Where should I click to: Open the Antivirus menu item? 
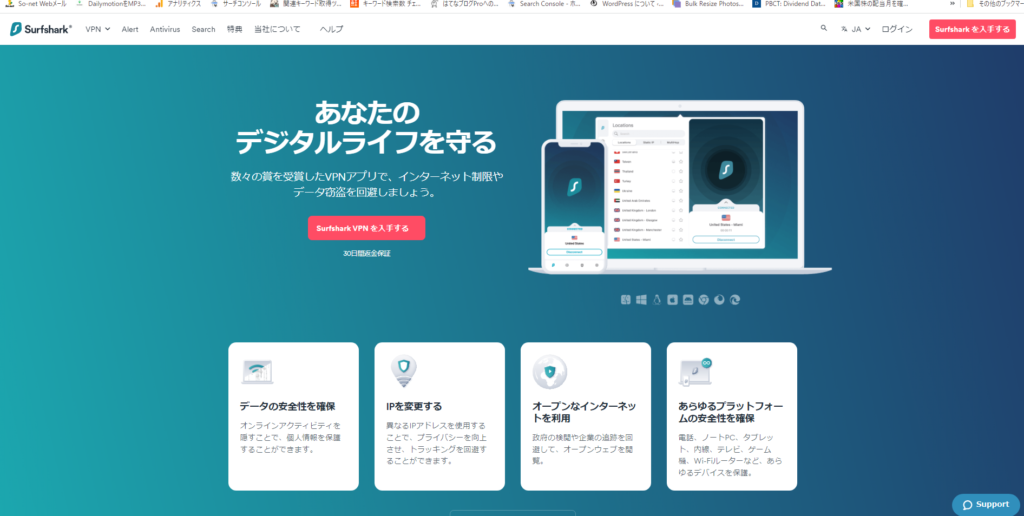click(165, 29)
